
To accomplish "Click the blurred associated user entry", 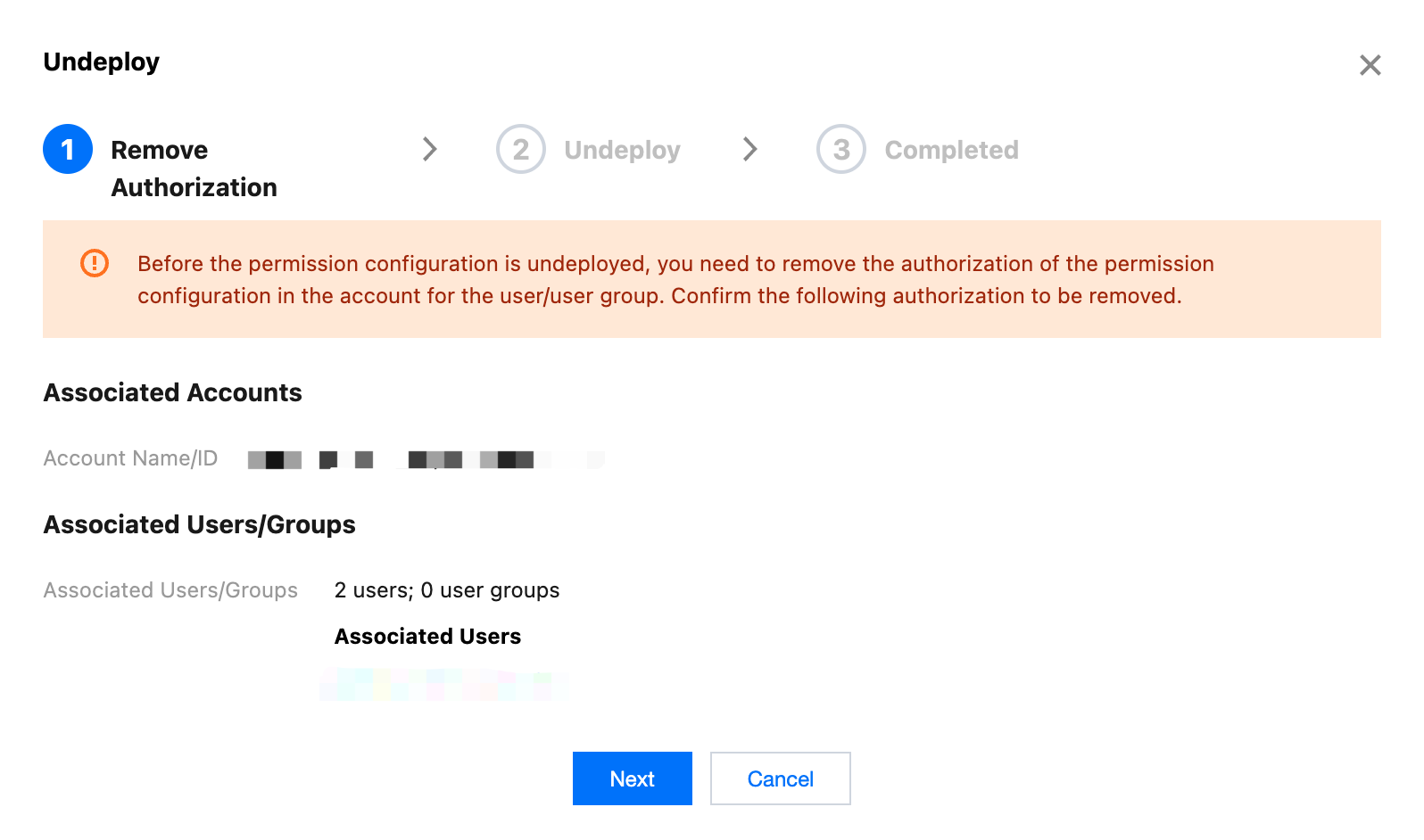I will click(x=443, y=685).
